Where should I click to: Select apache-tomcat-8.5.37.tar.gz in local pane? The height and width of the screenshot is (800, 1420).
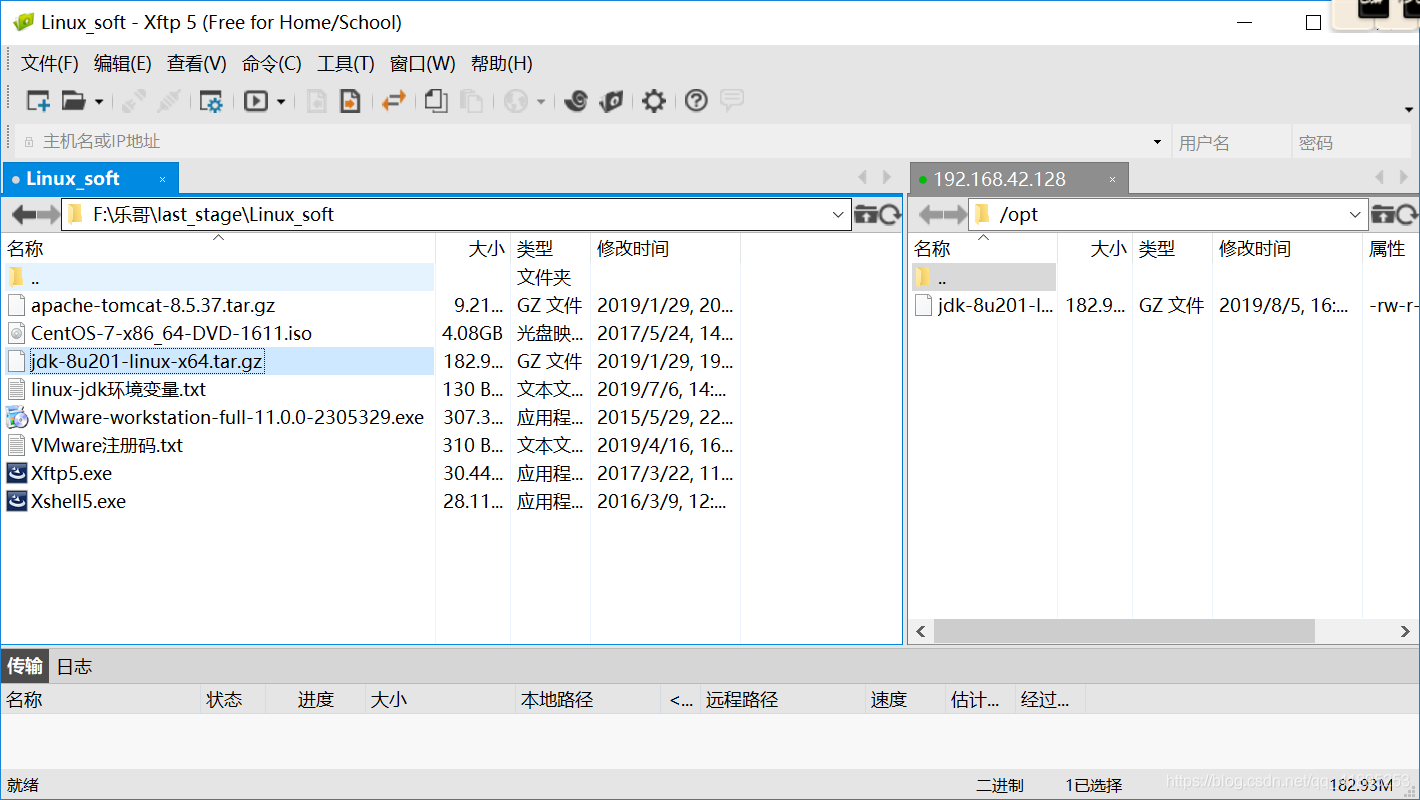coord(153,305)
